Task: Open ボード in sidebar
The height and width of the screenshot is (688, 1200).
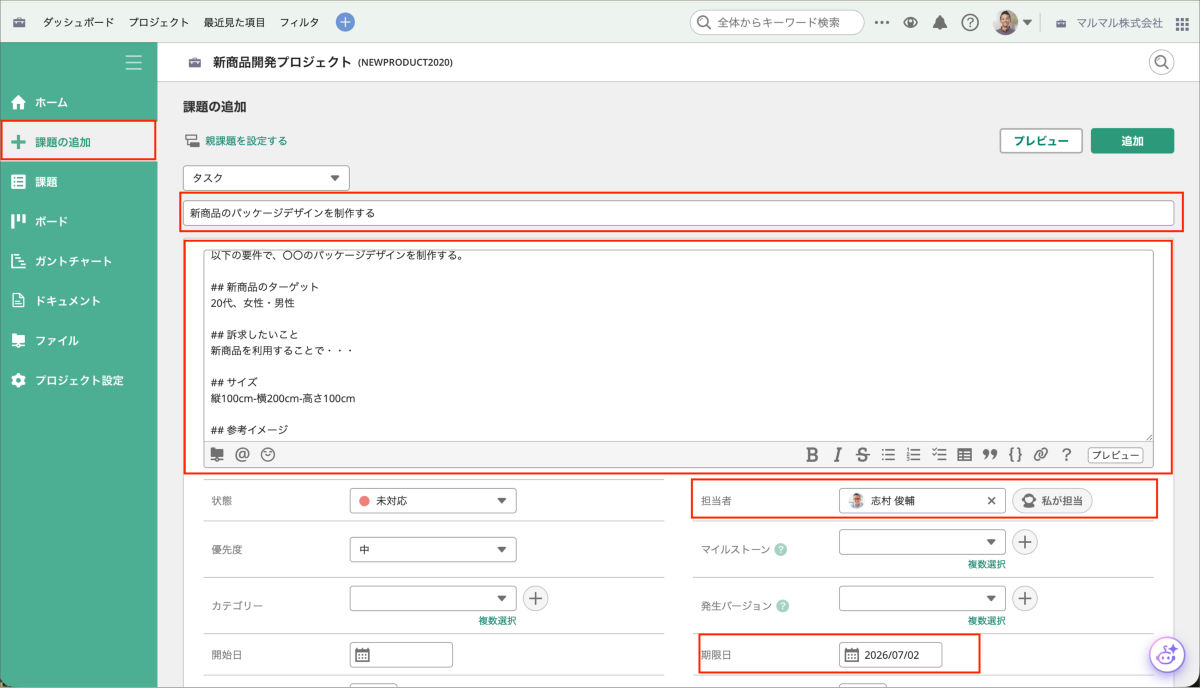Action: 78,221
